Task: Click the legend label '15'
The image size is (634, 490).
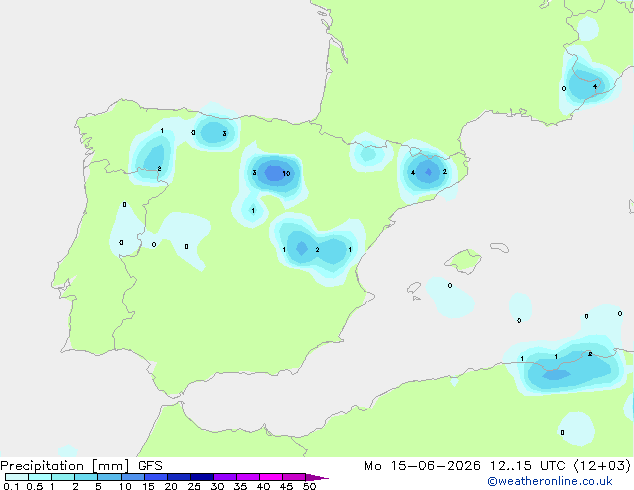Action: (148, 486)
